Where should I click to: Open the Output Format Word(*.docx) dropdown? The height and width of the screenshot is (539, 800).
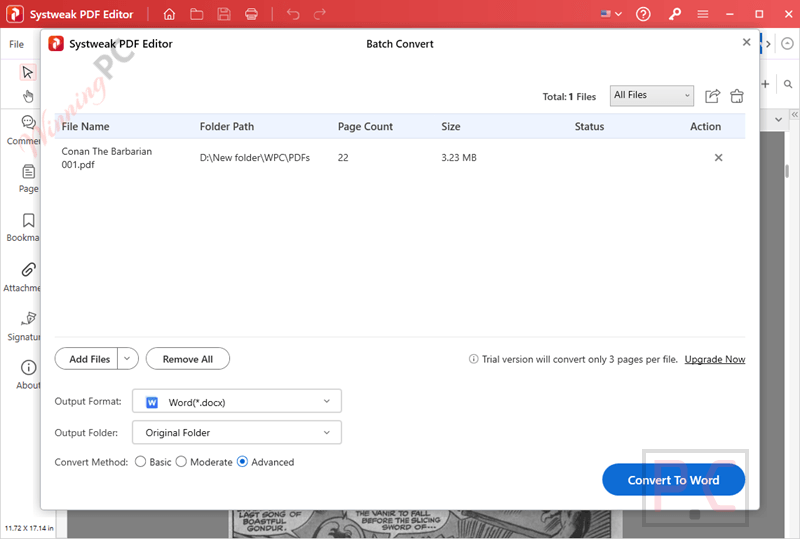click(237, 402)
